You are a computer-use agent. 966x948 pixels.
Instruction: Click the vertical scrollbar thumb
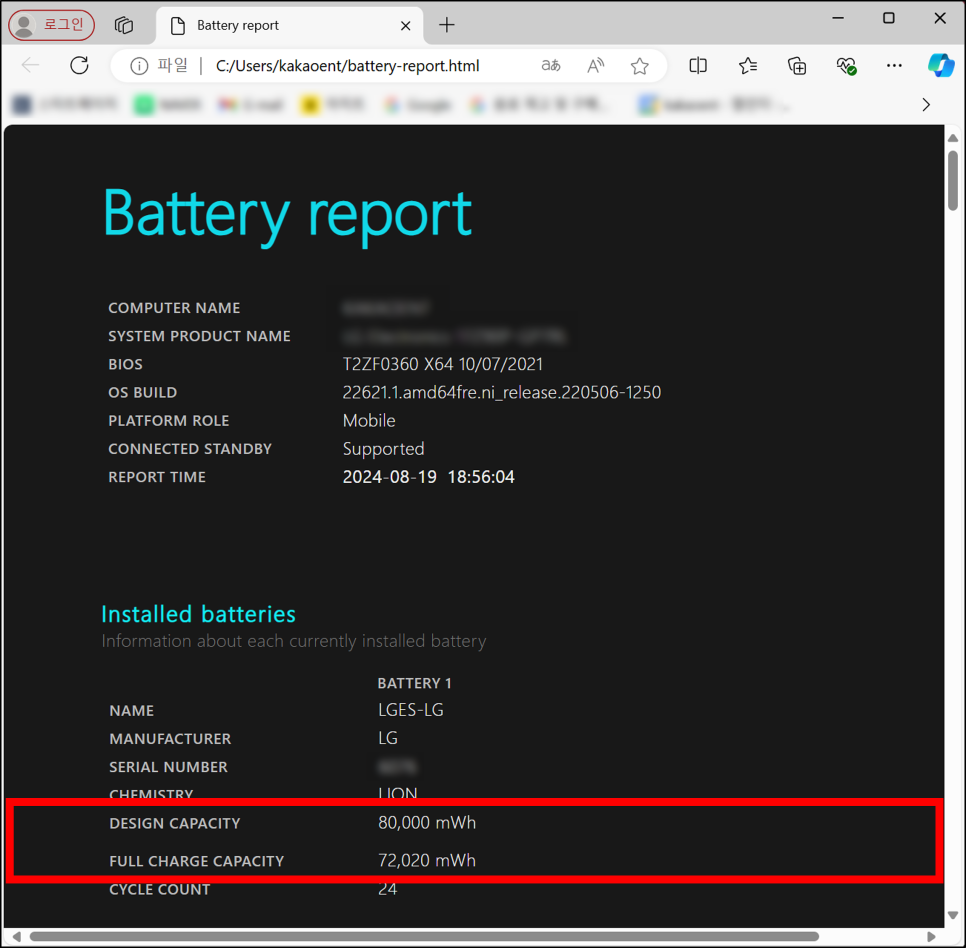click(x=953, y=180)
